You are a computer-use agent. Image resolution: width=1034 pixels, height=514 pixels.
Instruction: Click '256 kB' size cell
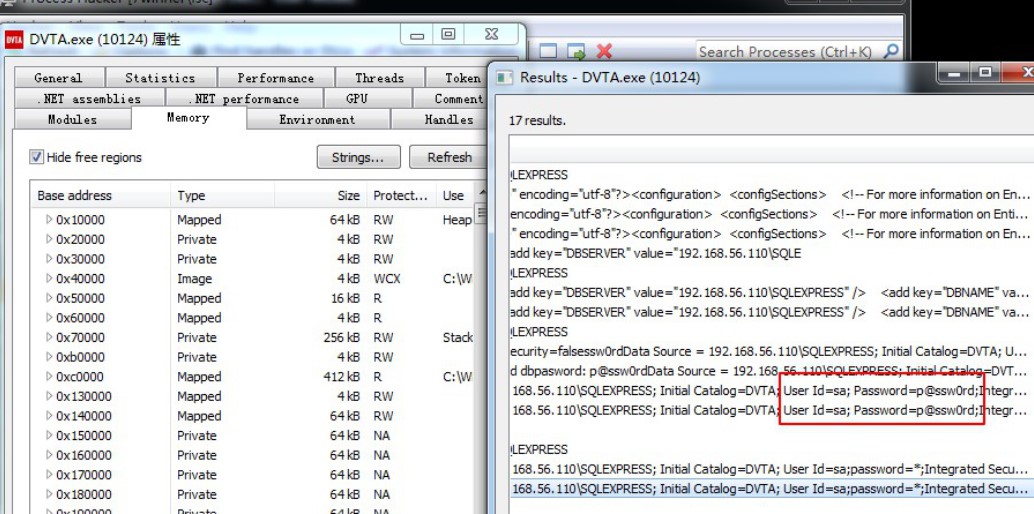(342, 337)
